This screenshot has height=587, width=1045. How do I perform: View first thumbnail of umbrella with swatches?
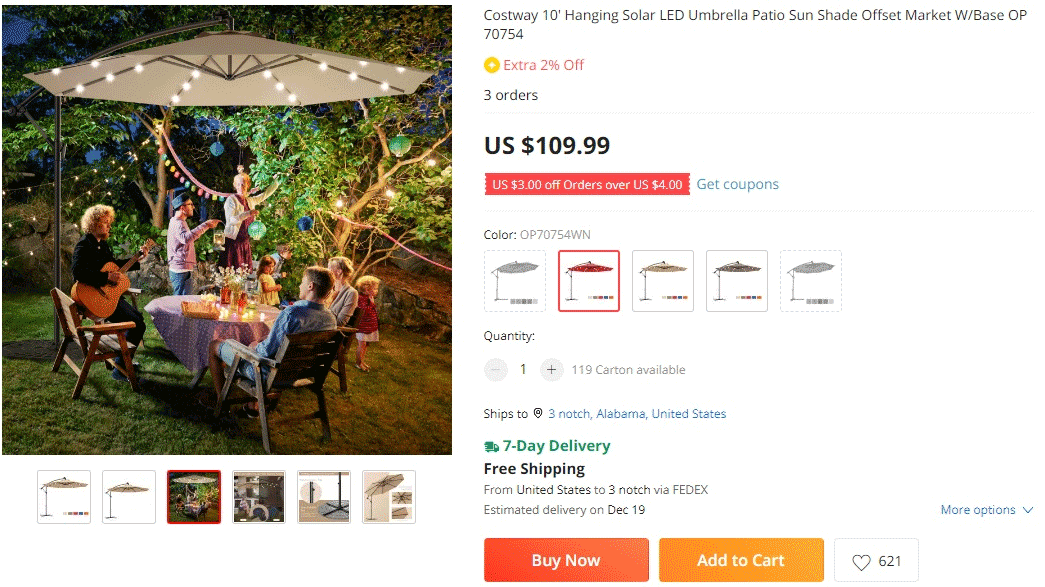tap(64, 497)
